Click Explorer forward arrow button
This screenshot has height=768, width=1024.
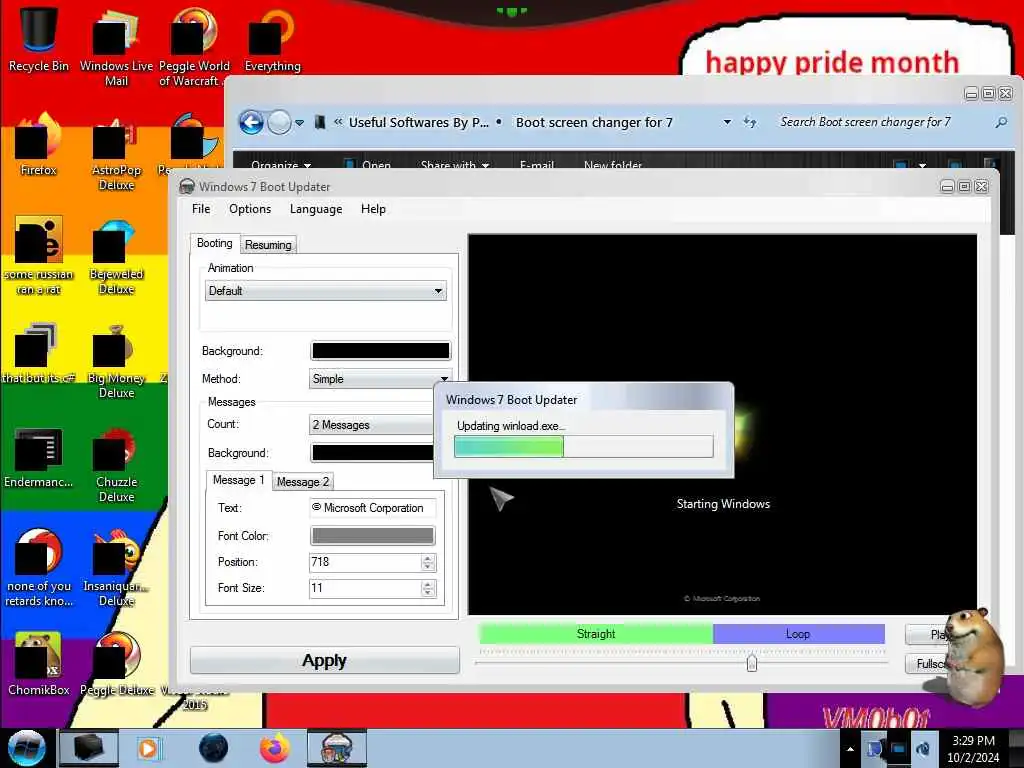pos(280,122)
